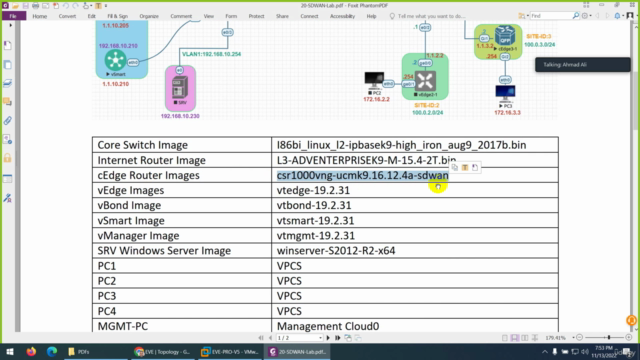Click the SRV server node in the diagram
Screen dimensions: 640x360
[x=180, y=88]
